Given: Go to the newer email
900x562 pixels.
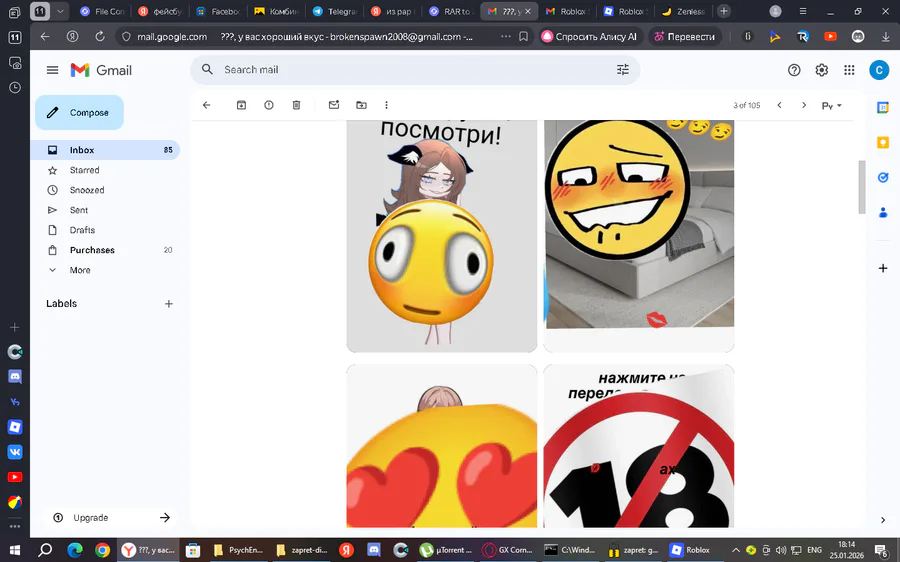Looking at the screenshot, I should [x=779, y=105].
